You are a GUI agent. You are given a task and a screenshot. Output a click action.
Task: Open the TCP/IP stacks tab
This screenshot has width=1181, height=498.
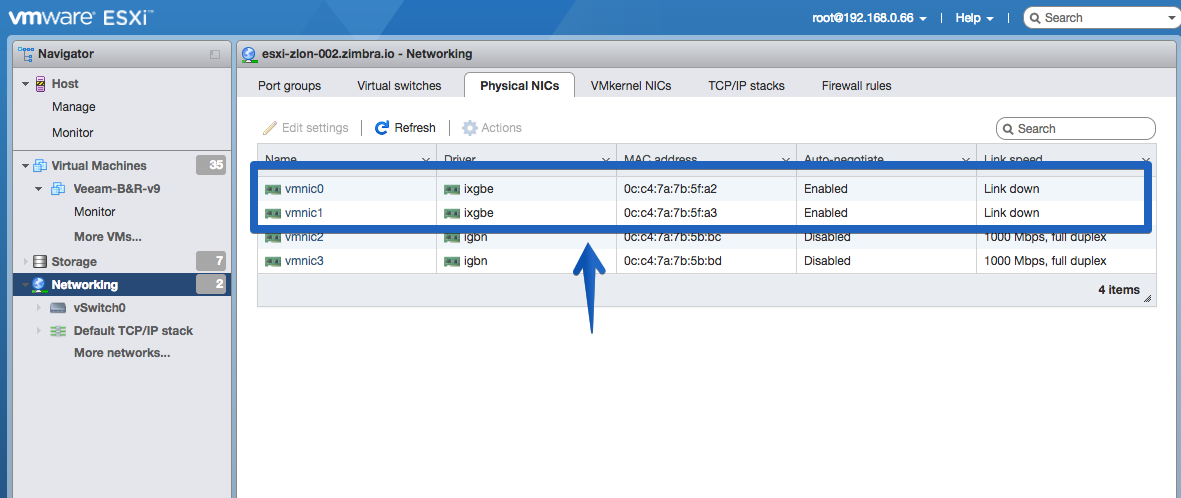(746, 86)
